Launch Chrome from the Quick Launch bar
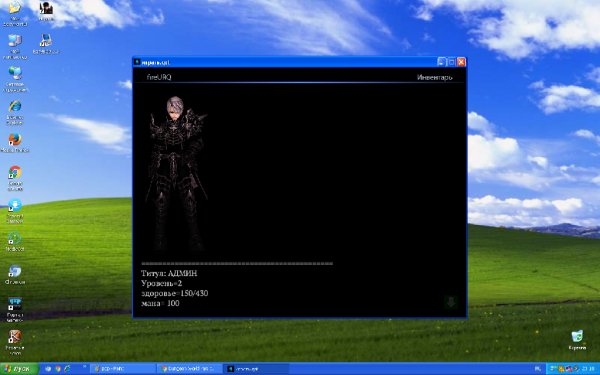Screen dimensions: 600x375 (58, 369)
